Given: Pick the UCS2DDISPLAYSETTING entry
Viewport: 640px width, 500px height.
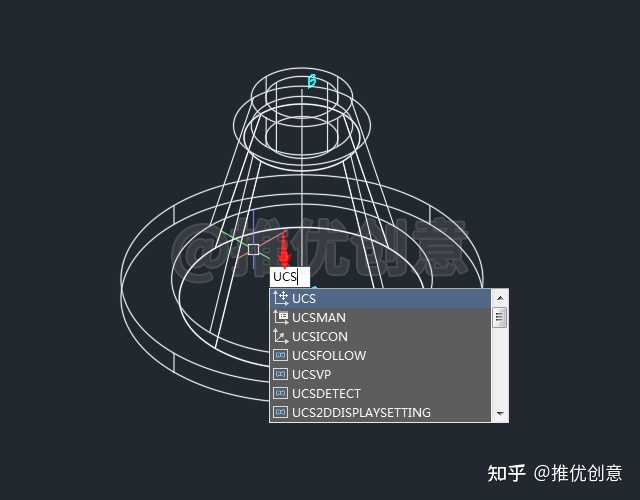Looking at the screenshot, I should [x=380, y=412].
